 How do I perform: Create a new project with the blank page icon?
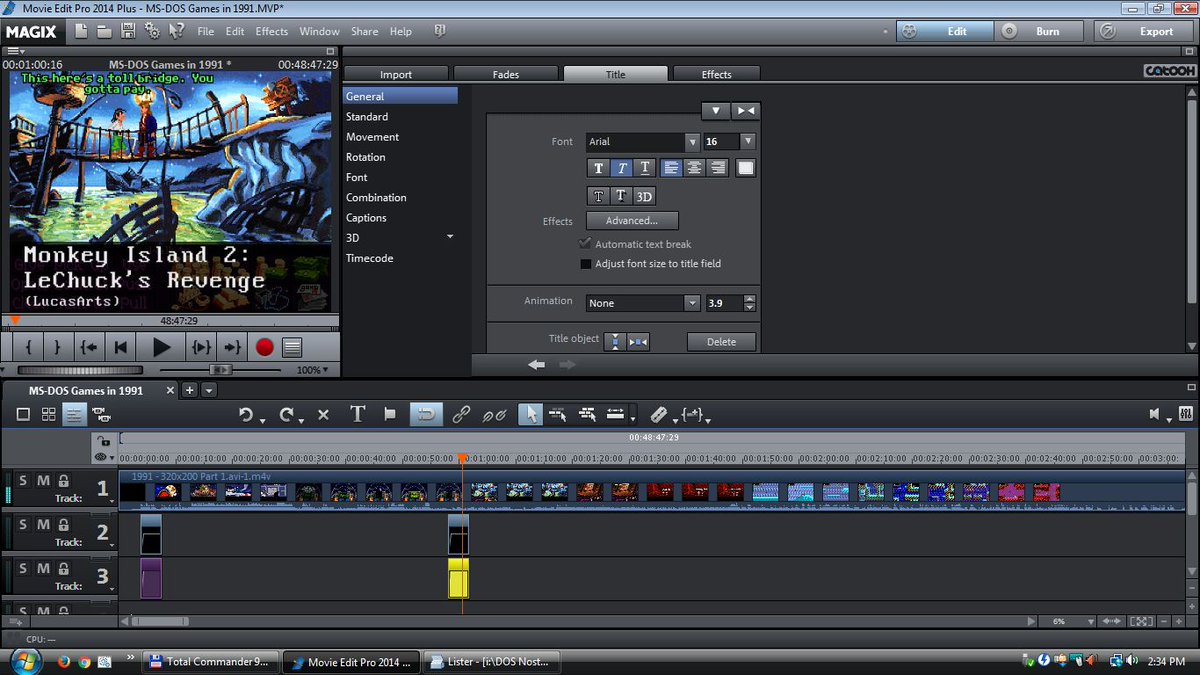pyautogui.click(x=81, y=31)
